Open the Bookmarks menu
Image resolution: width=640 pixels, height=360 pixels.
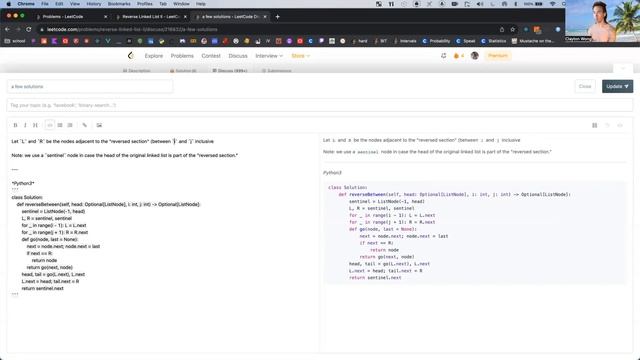[119, 4]
